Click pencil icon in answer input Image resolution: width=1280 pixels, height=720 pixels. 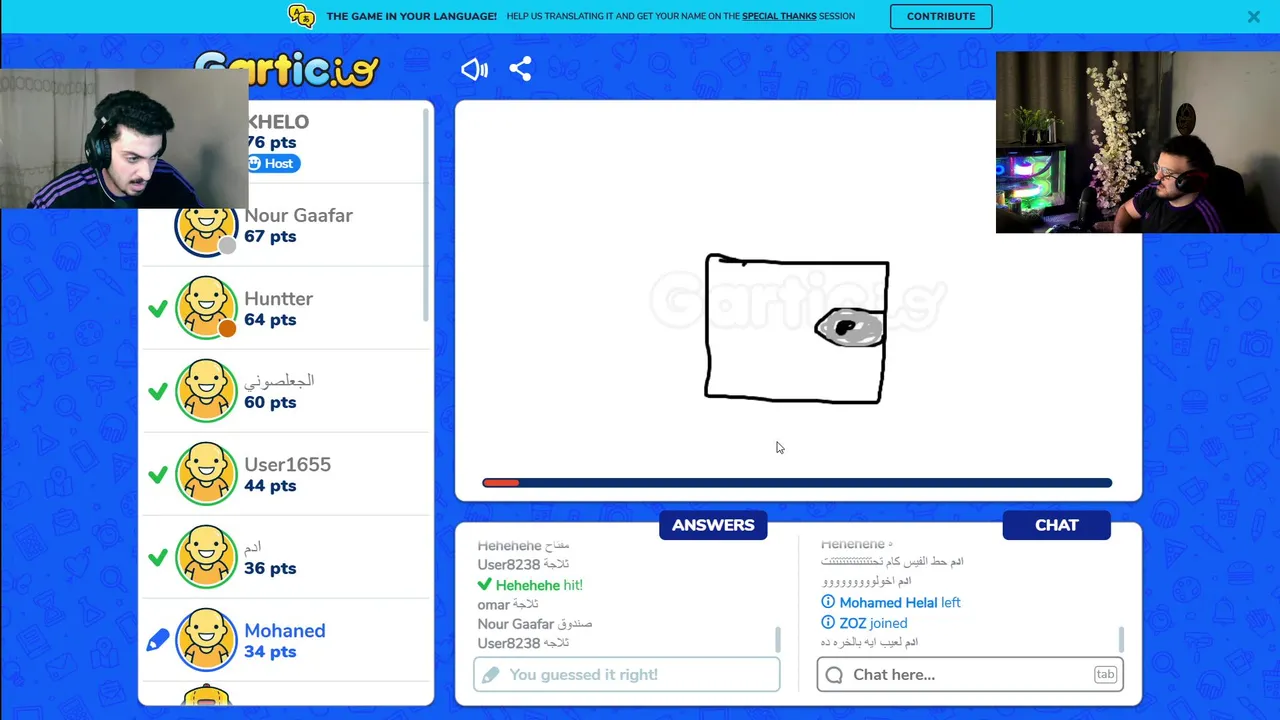pyautogui.click(x=490, y=675)
